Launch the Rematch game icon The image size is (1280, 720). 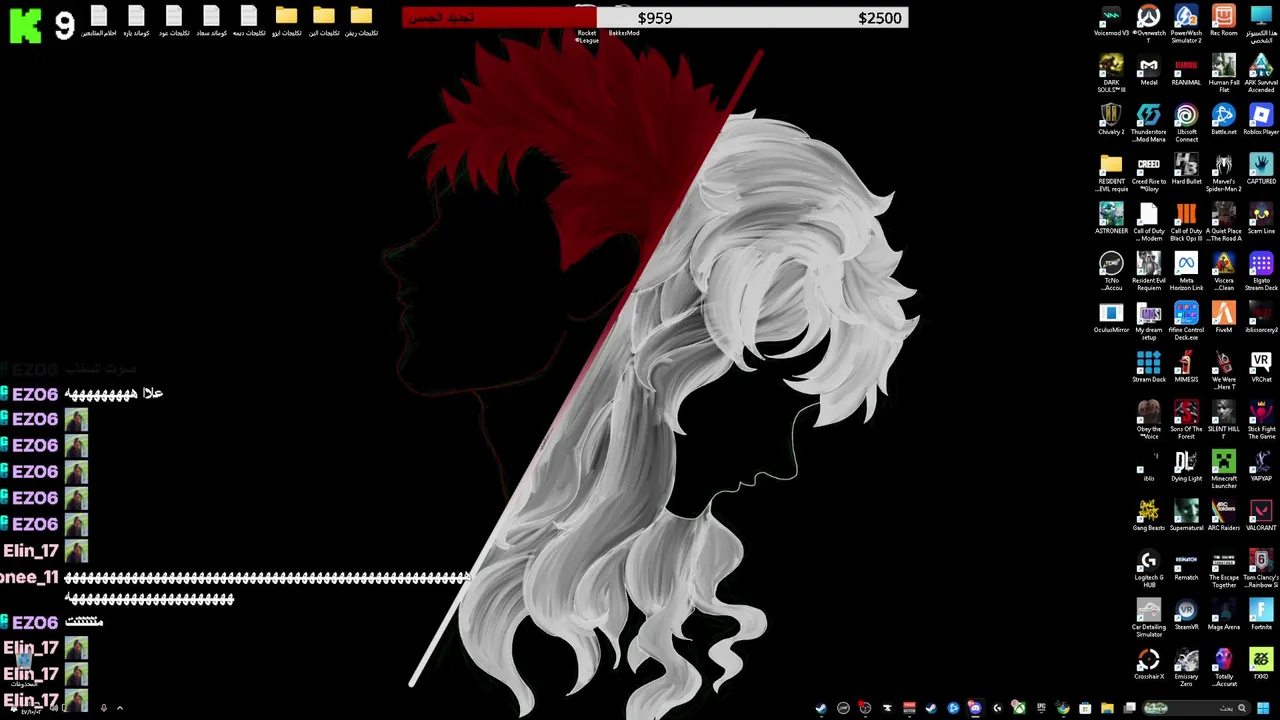[1186, 566]
